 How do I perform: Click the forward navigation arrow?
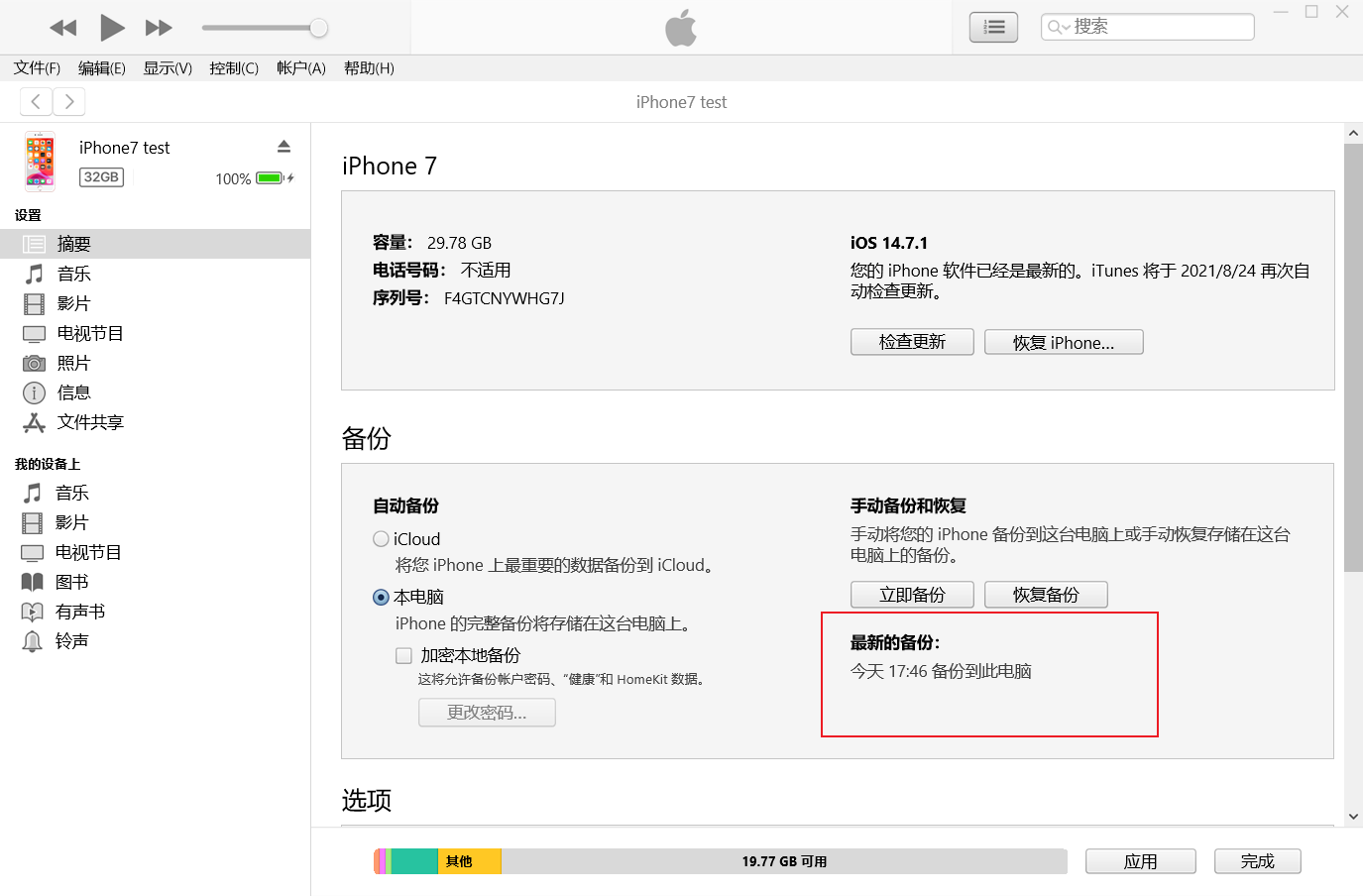coord(69,101)
